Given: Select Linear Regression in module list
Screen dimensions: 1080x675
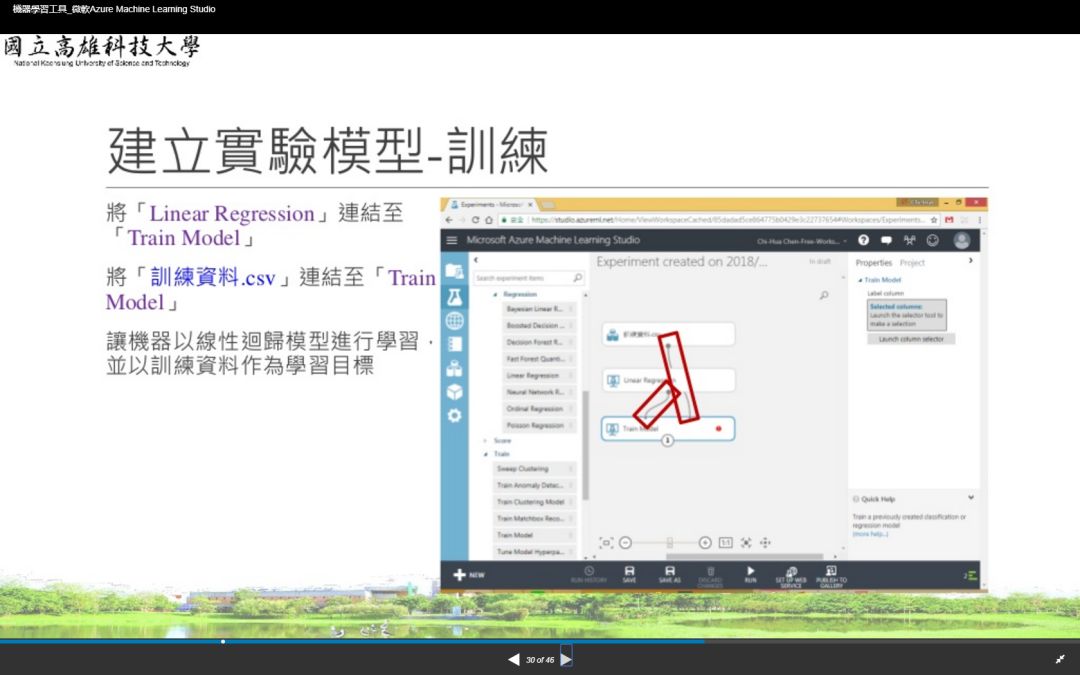Looking at the screenshot, I should click(539, 376).
